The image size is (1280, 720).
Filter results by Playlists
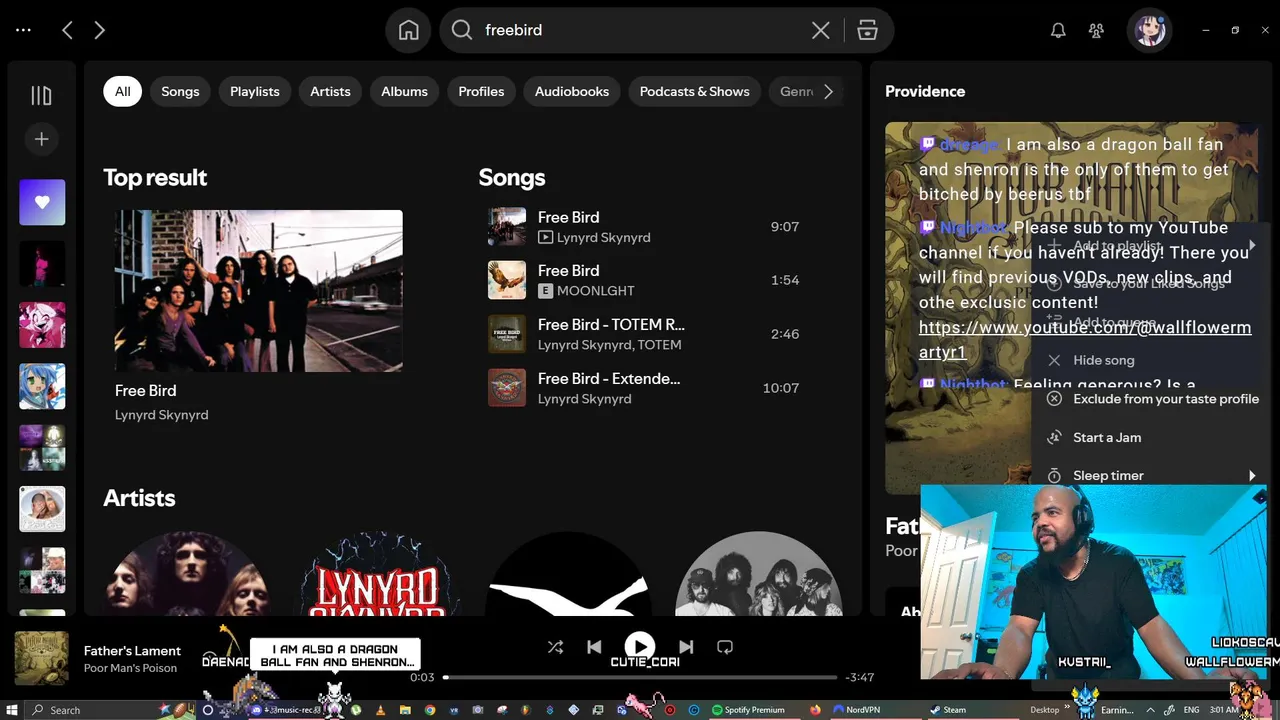[x=255, y=91]
